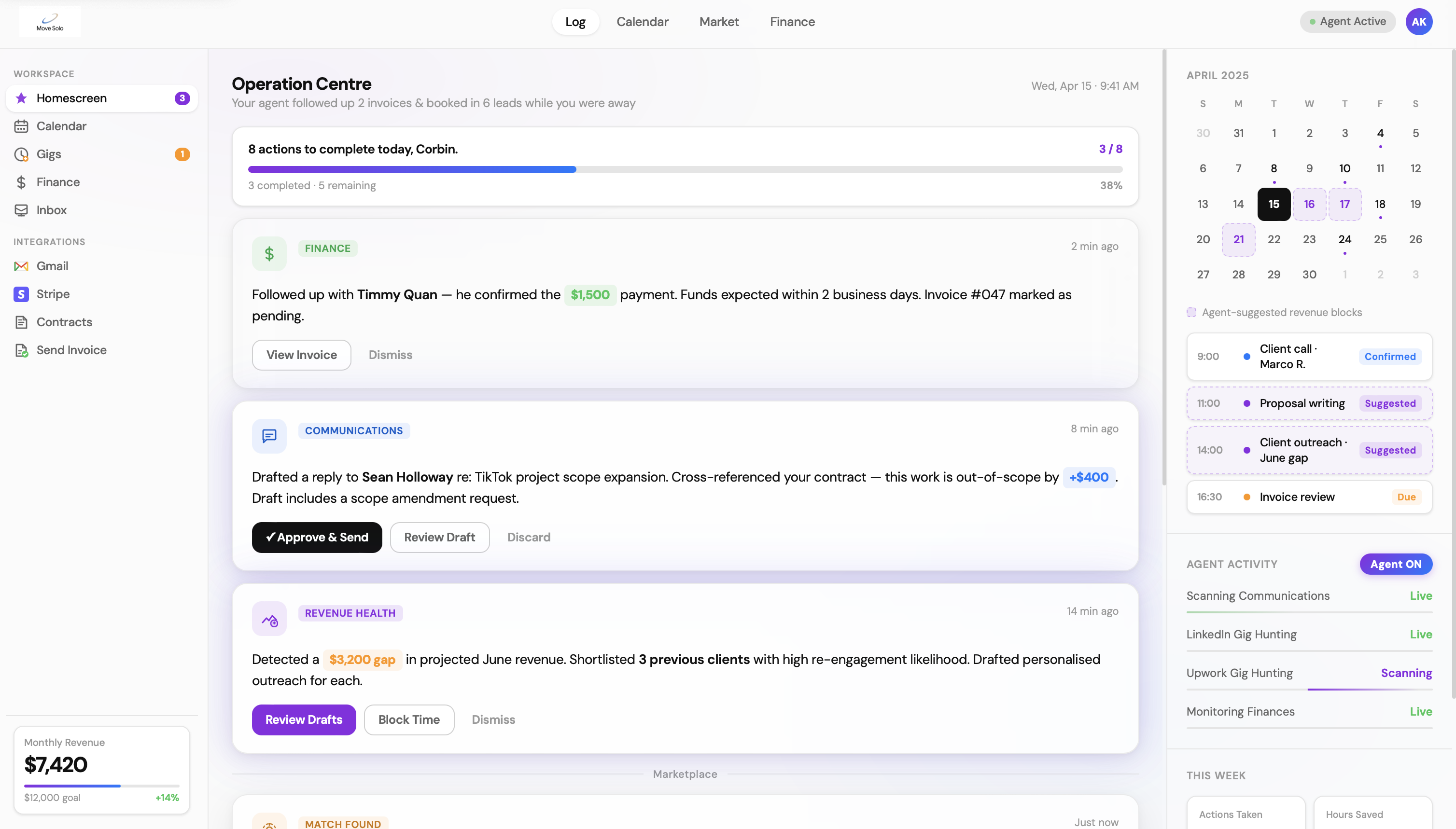Click Approve & Send button
1456x829 pixels.
[317, 537]
